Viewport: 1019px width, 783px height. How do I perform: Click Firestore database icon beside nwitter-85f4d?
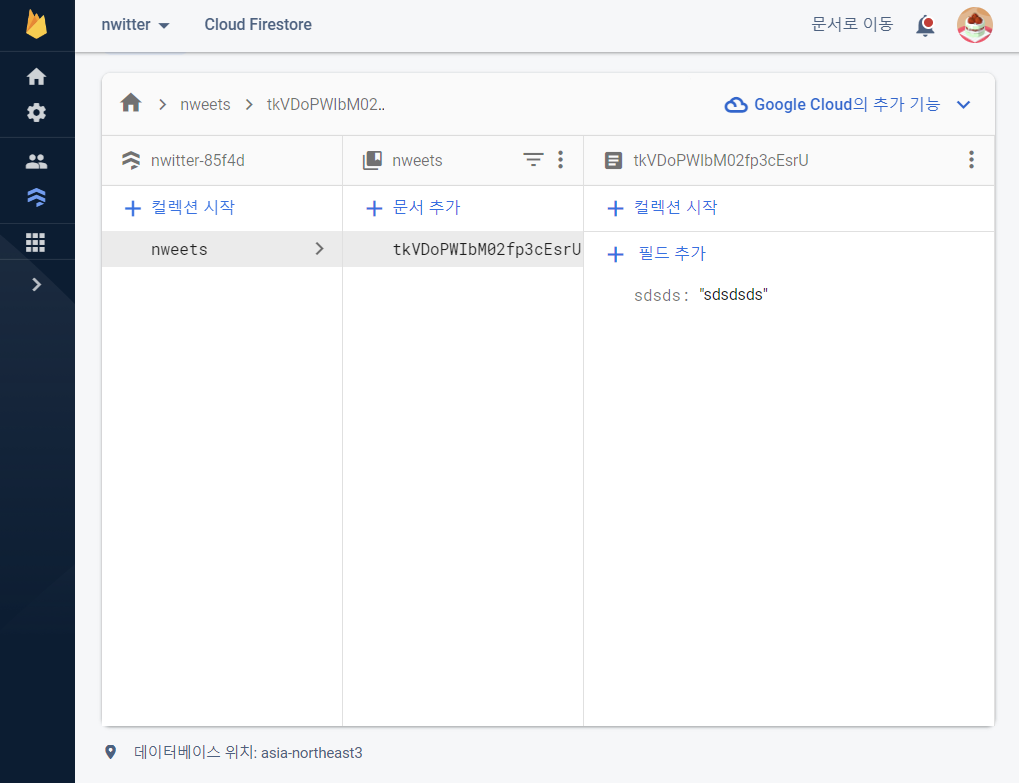click(131, 160)
